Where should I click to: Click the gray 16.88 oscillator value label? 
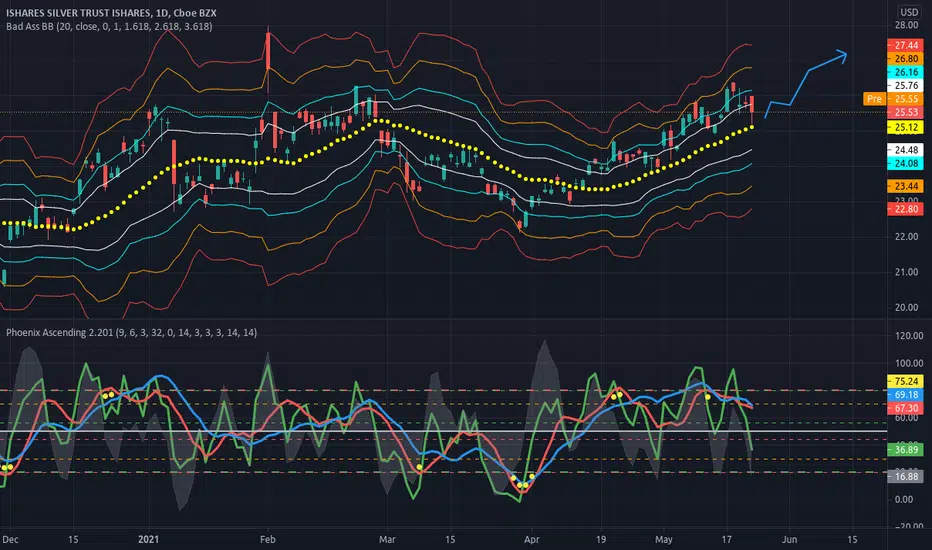click(905, 476)
